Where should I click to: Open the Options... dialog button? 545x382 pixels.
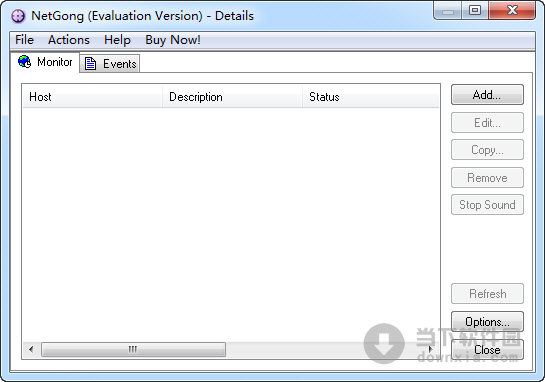pos(487,322)
